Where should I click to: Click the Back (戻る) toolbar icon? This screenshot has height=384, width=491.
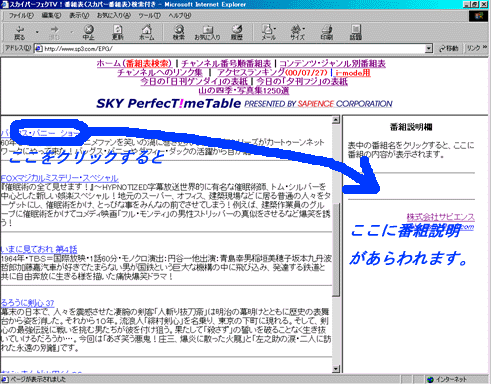click(x=19, y=32)
